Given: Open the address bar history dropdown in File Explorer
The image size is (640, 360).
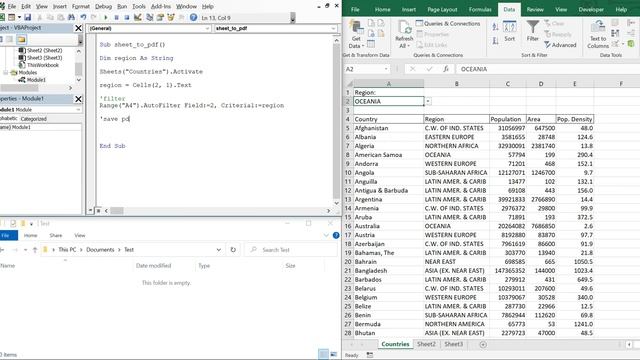Looking at the screenshot, I should tap(219, 249).
